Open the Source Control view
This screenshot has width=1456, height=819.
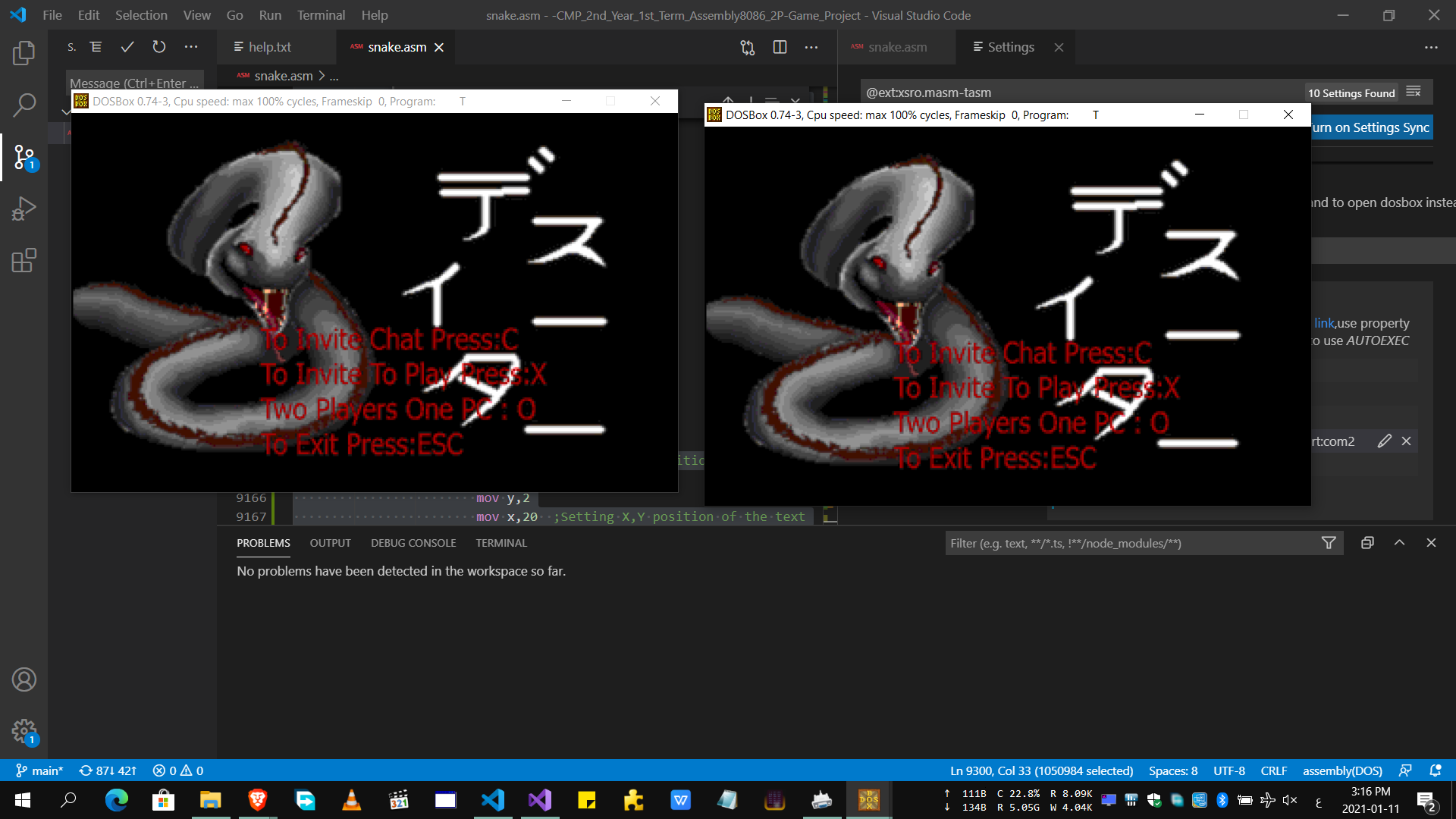(24, 157)
